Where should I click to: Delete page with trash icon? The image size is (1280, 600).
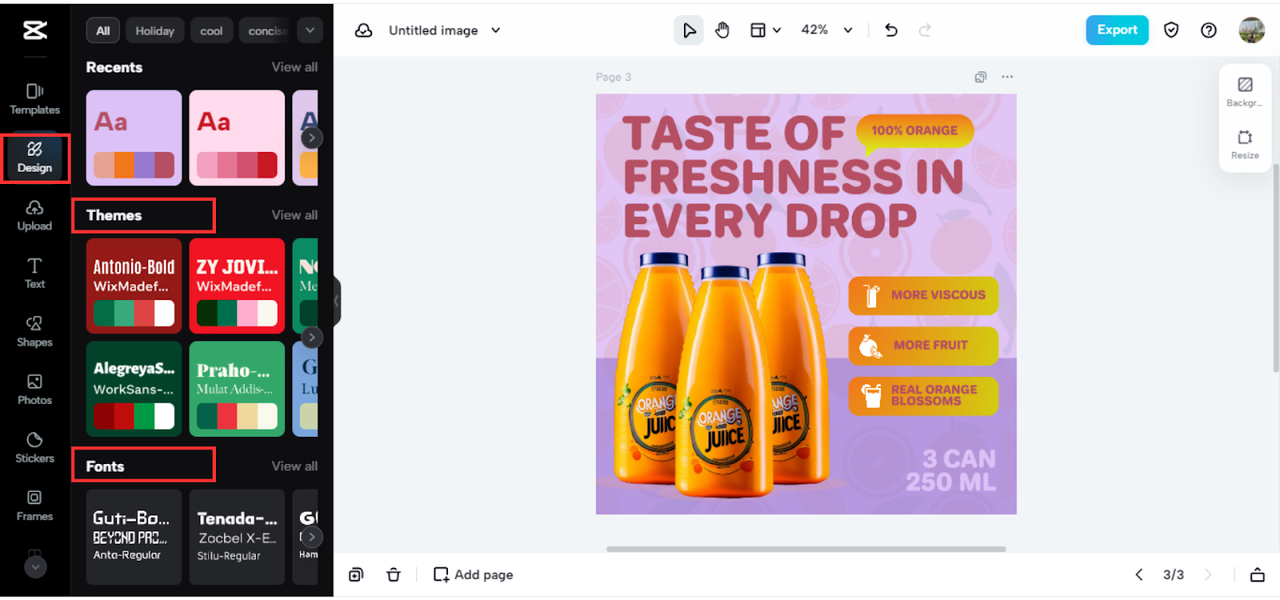coord(393,575)
